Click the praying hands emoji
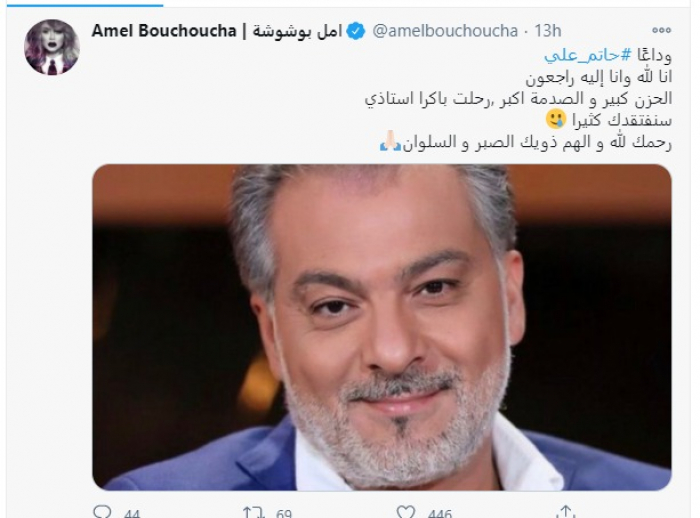The width and height of the screenshot is (700, 518). coord(390,141)
